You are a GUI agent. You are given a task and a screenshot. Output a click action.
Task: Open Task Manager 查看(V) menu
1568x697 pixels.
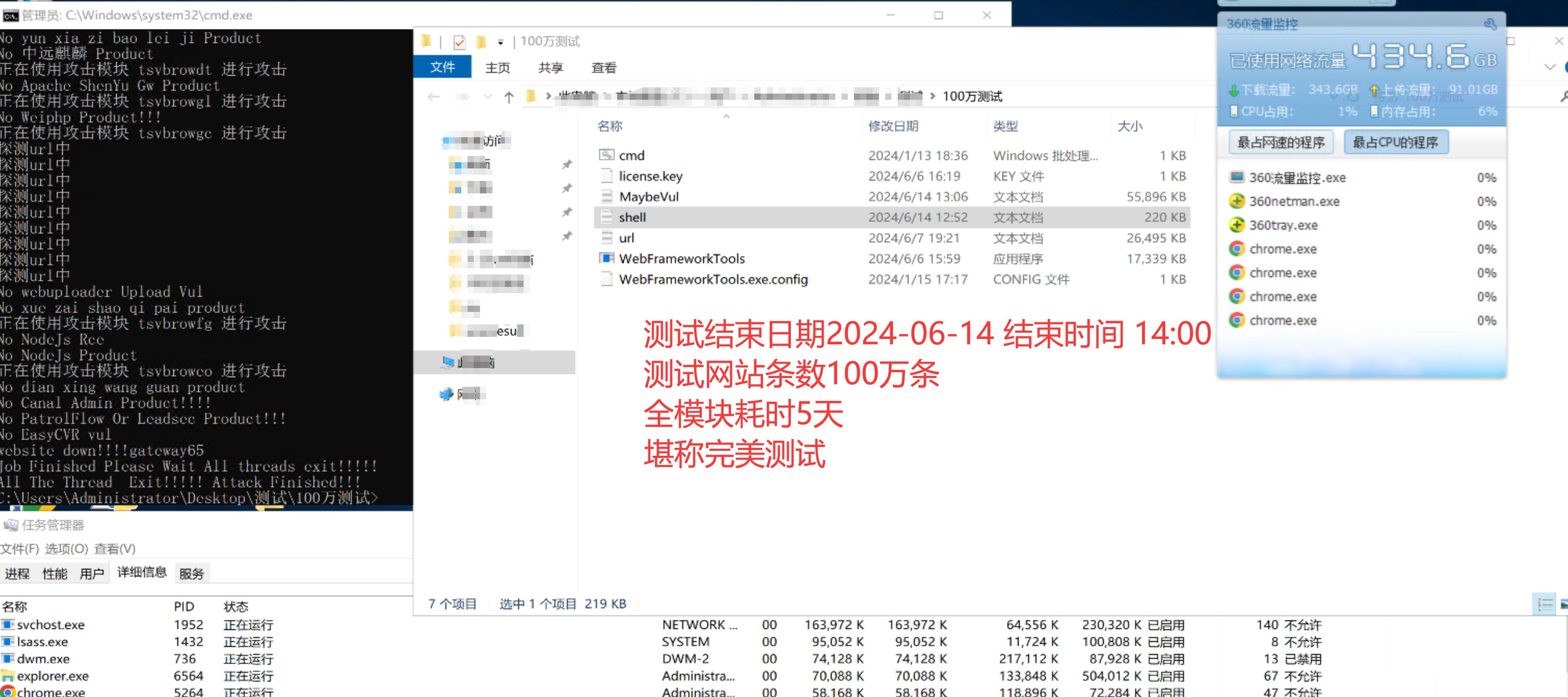pyautogui.click(x=114, y=549)
